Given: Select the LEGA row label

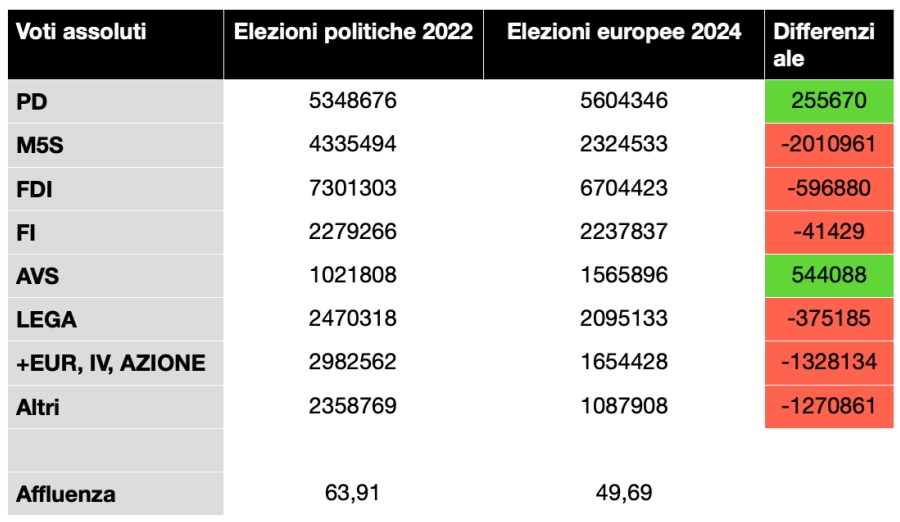Looking at the screenshot, I should click(47, 320).
